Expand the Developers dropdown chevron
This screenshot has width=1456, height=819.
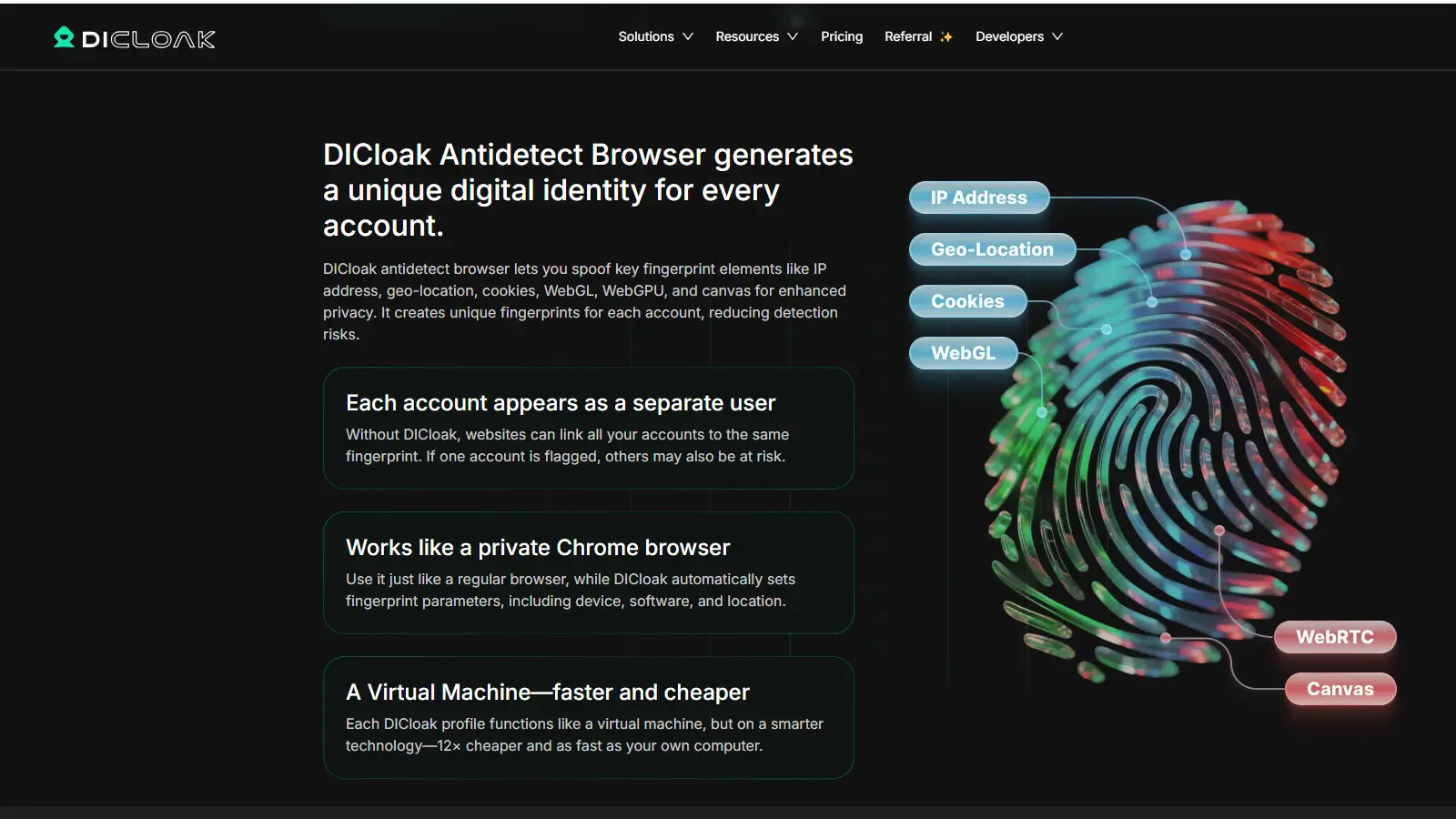[1057, 37]
